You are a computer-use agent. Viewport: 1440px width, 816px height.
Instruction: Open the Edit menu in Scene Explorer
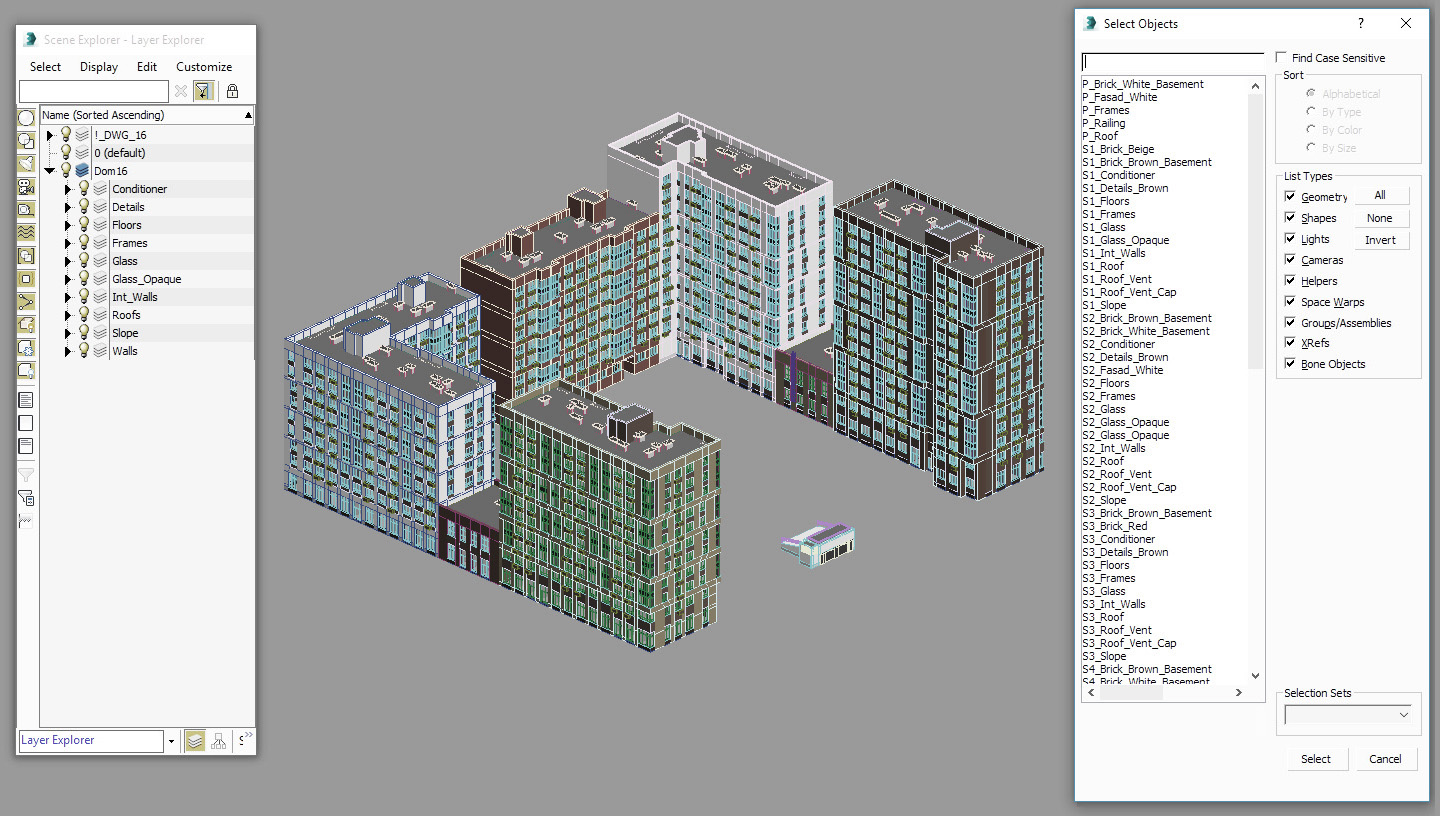(x=147, y=67)
